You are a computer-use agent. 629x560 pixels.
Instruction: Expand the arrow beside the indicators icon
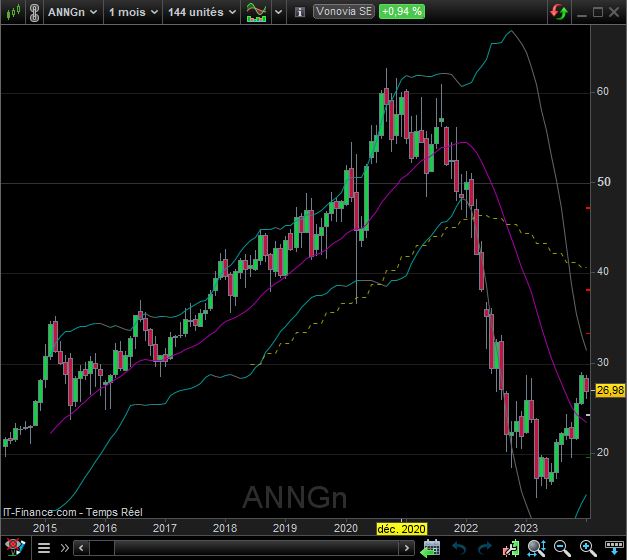[278, 12]
